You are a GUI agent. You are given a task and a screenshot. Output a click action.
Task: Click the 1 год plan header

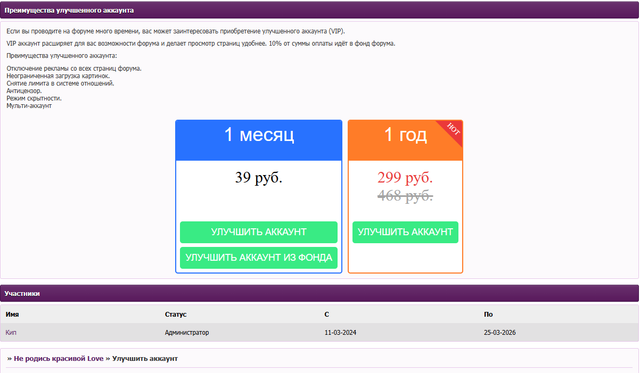tap(405, 140)
